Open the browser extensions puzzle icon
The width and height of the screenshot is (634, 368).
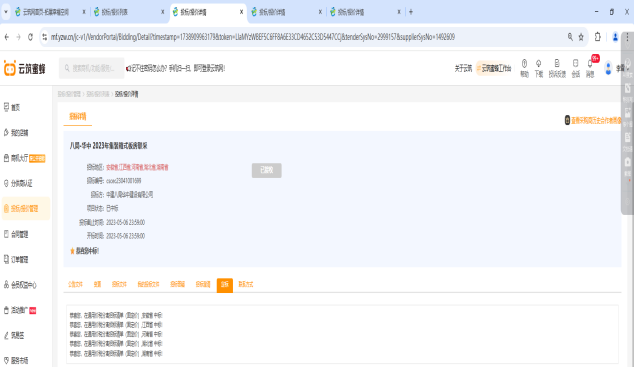[x=598, y=37]
